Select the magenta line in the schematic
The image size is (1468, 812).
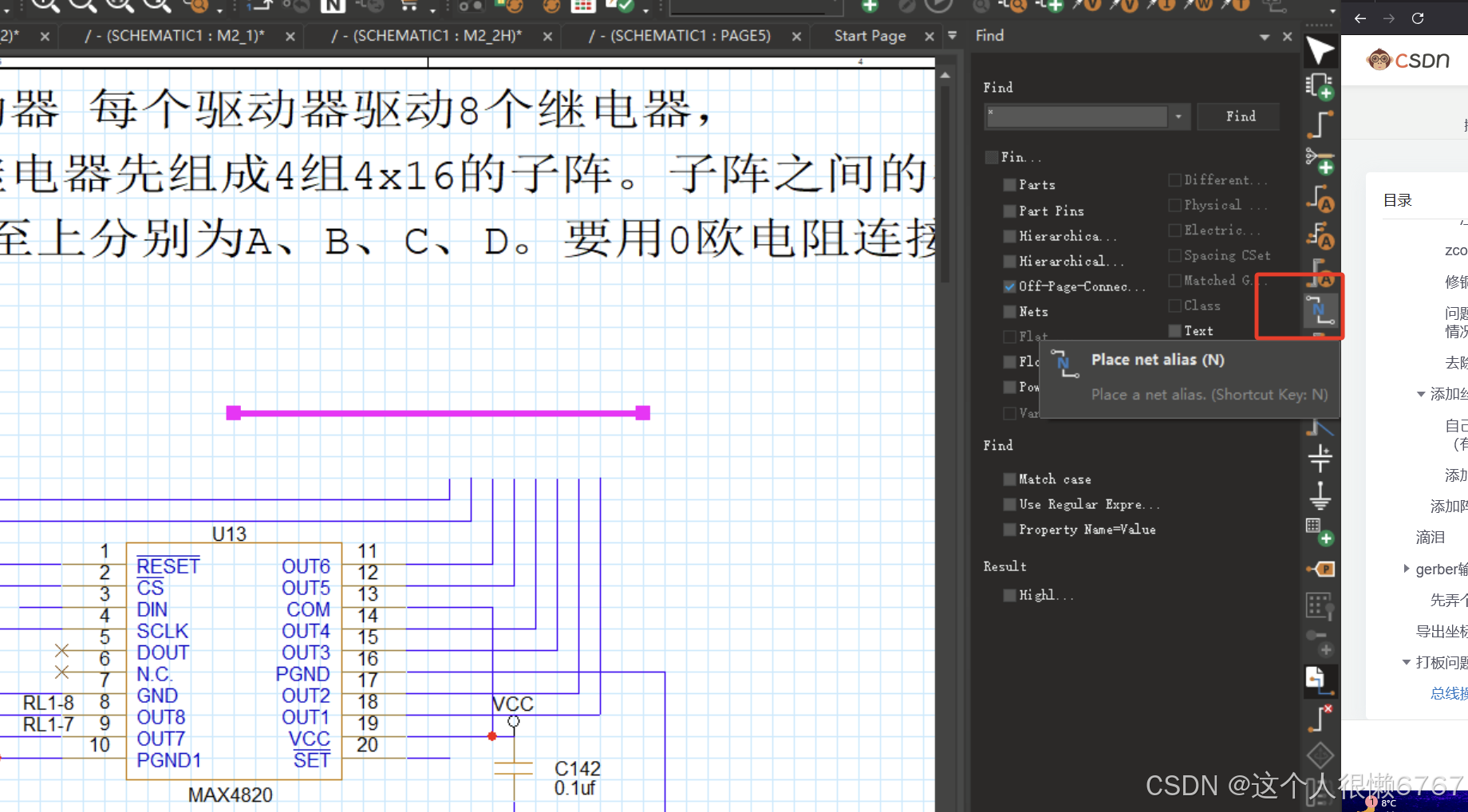coord(438,413)
